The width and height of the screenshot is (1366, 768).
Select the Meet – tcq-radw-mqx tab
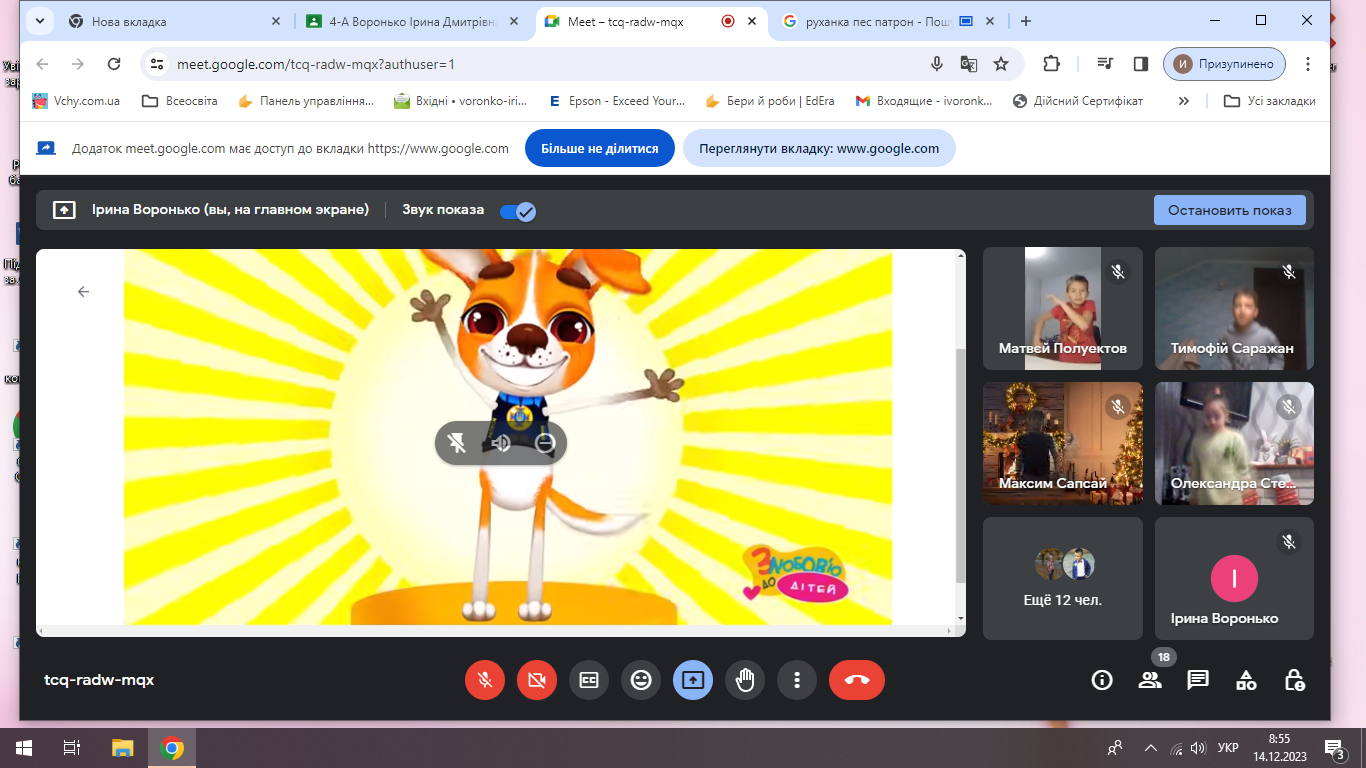pos(651,21)
